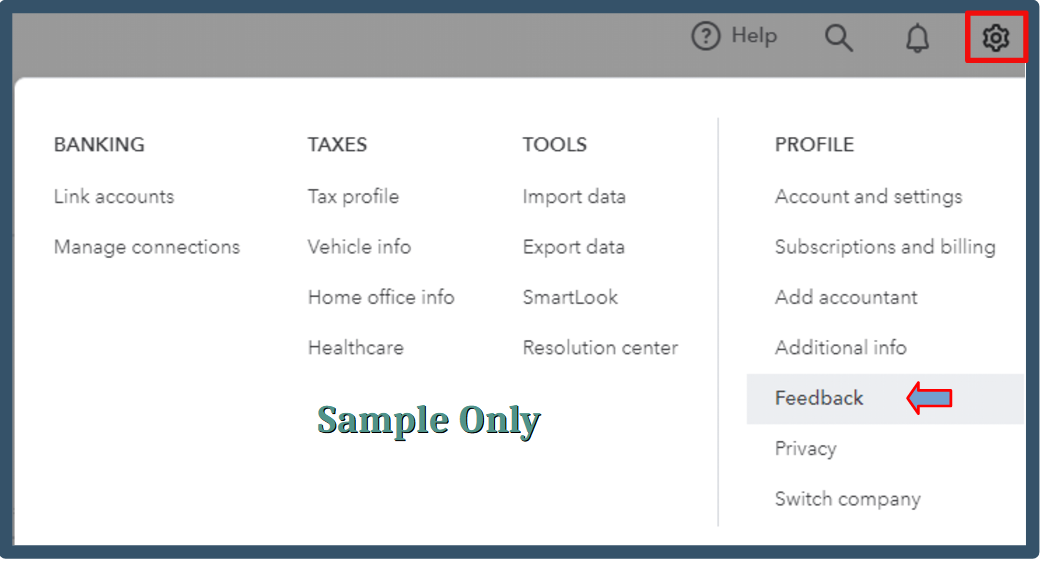Go to Subscriptions and billing
The height and width of the screenshot is (561, 1040).
point(885,247)
